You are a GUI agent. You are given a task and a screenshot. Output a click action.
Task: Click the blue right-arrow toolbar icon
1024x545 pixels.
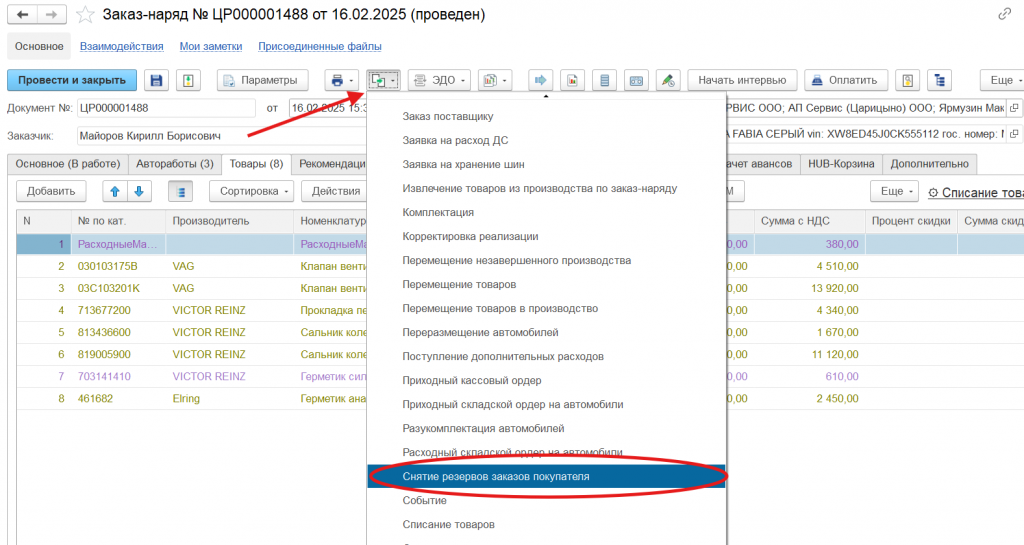541,80
